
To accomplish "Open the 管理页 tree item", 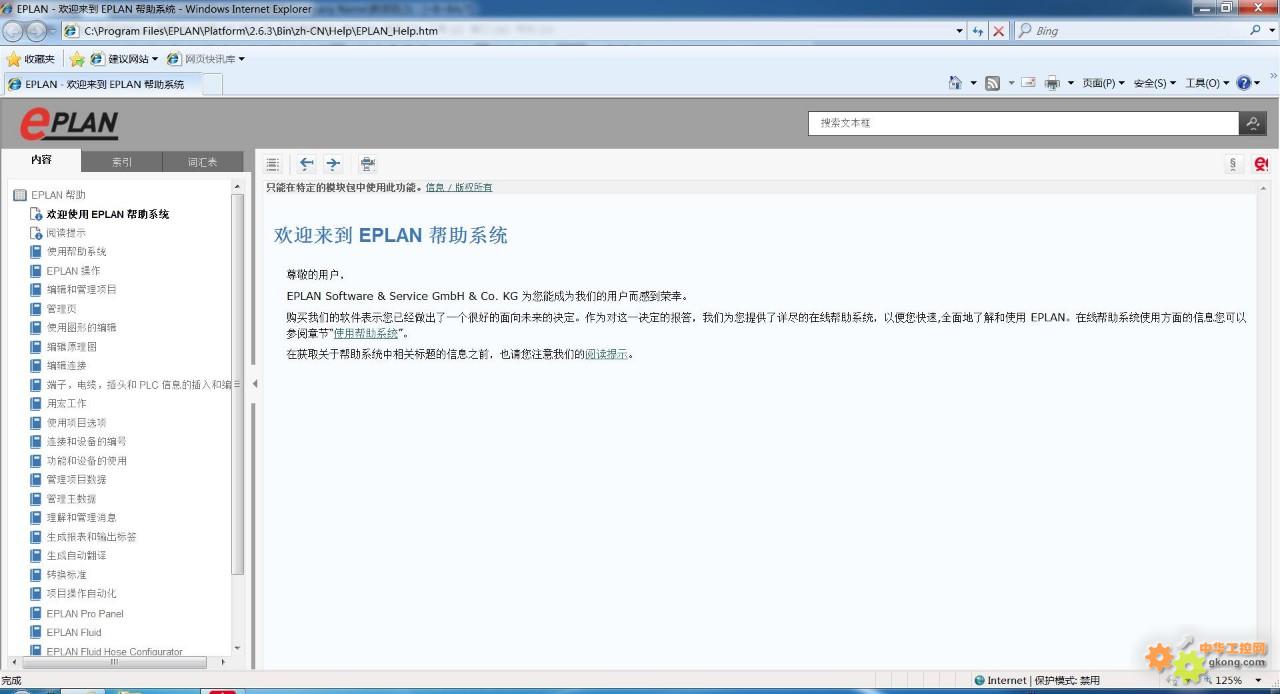I will click(x=61, y=309).
